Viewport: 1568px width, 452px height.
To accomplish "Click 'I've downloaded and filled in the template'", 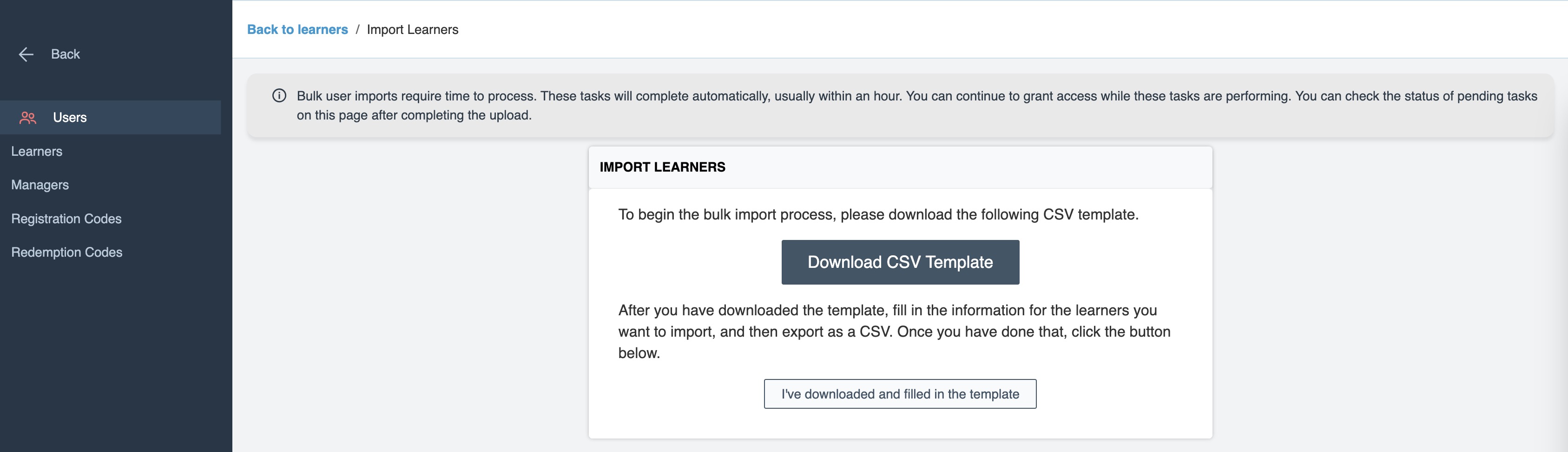I will click(899, 393).
